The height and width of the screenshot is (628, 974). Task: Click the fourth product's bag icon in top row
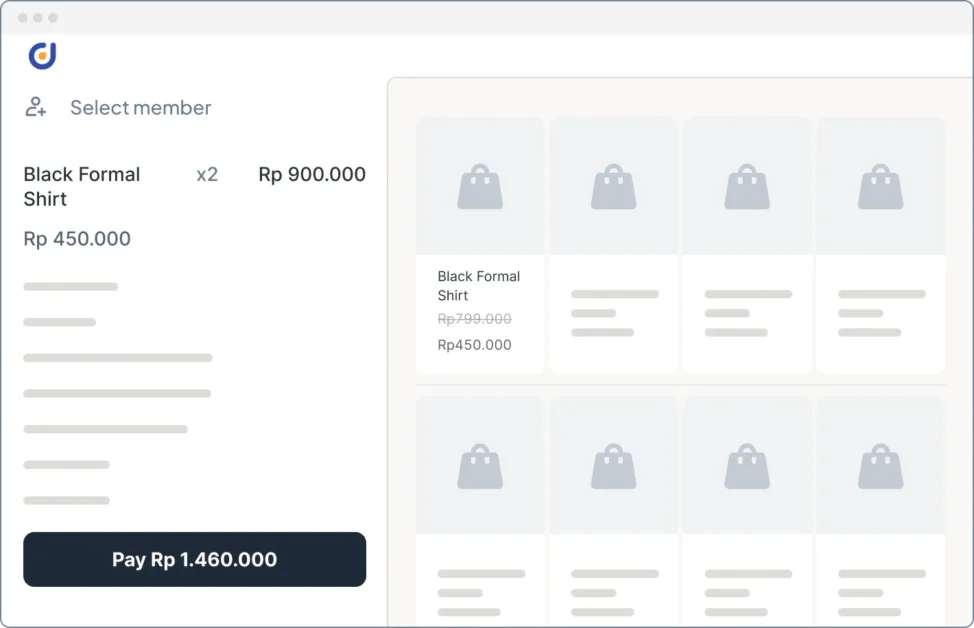click(880, 188)
